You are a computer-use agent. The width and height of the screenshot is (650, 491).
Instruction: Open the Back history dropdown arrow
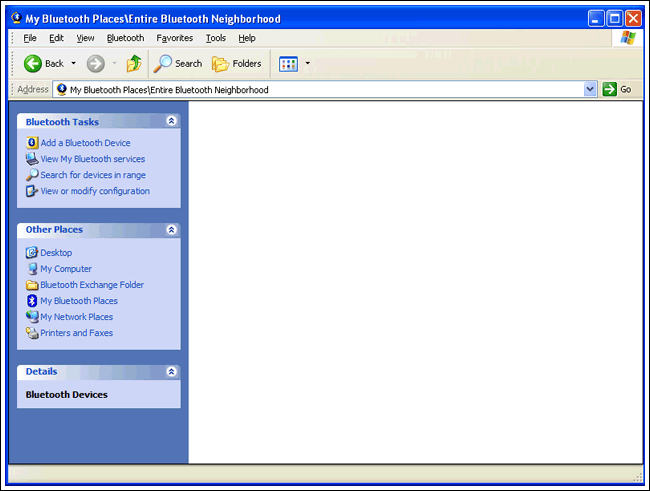[73, 63]
